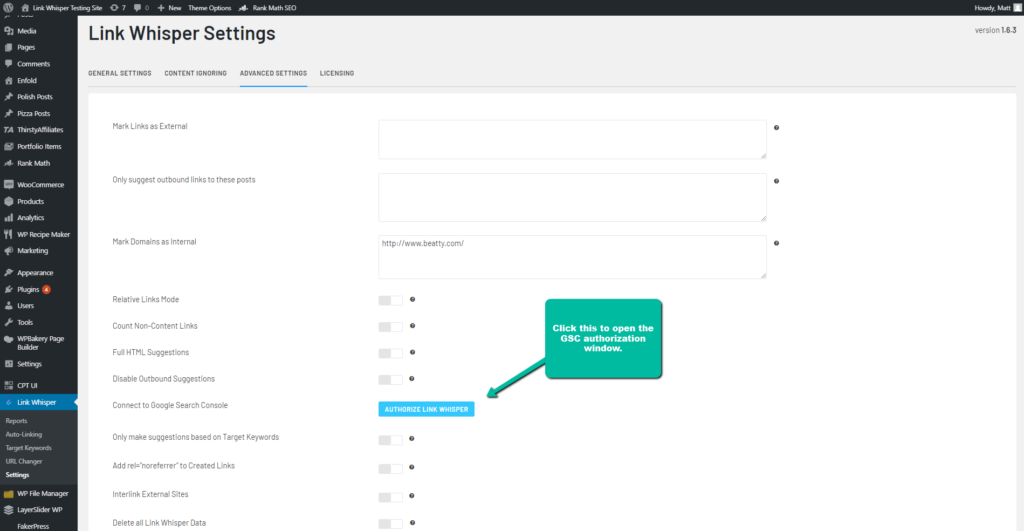Open the New content admin bar menu
This screenshot has width=1024, height=531.
(169, 8)
